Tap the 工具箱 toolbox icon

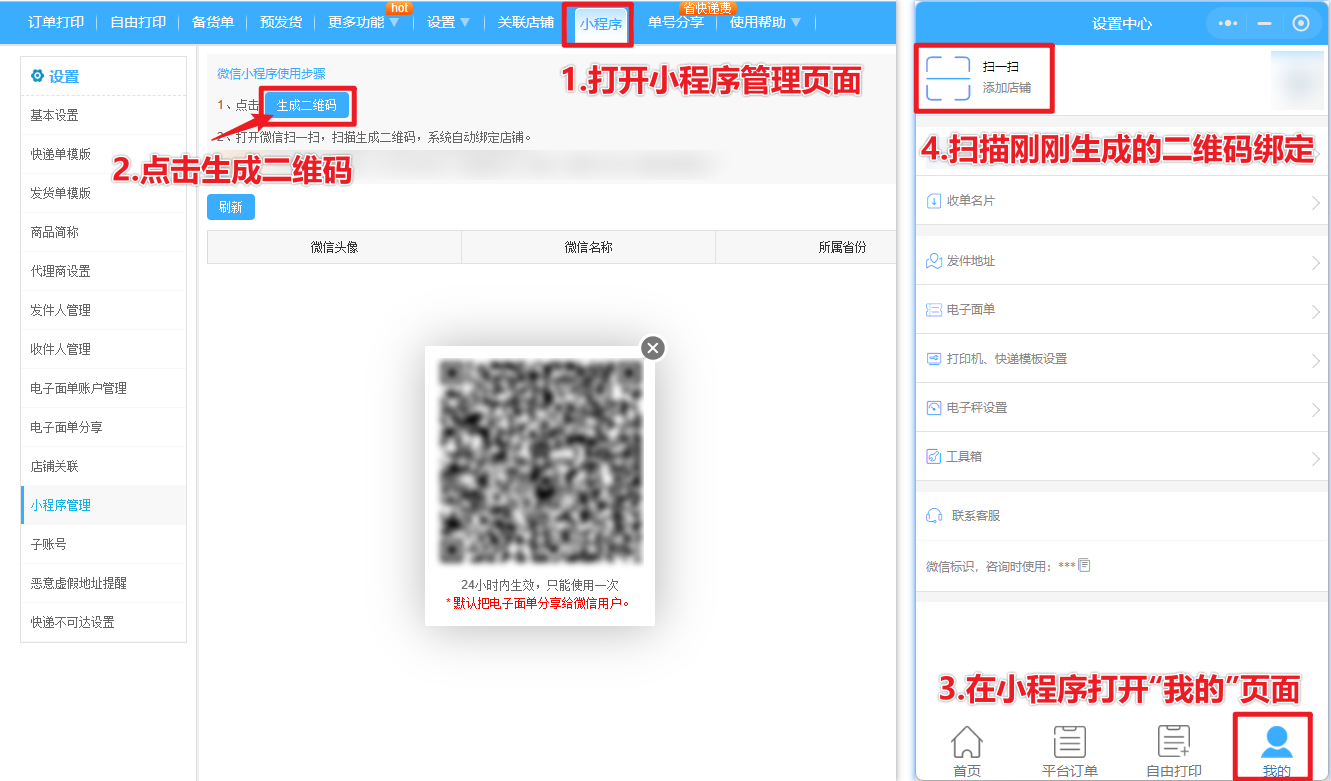click(934, 456)
